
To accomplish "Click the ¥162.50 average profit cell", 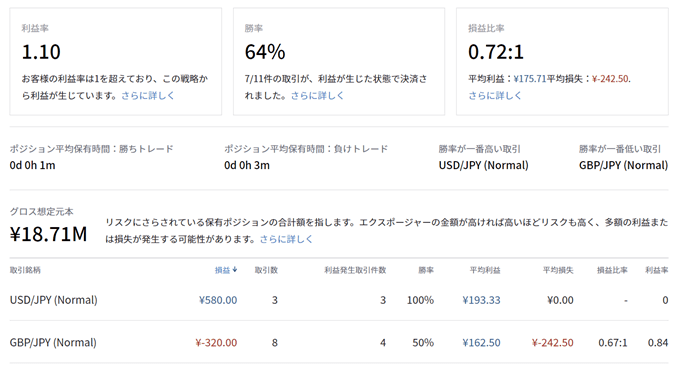I will 481,343.
